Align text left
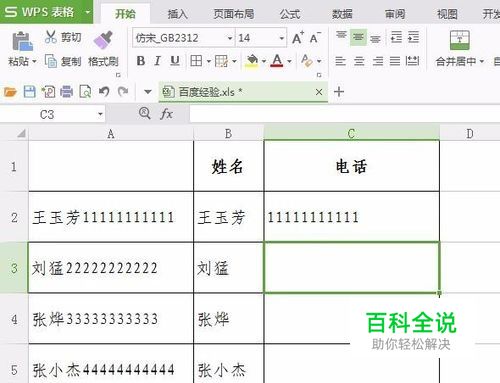Screen dimensions: 500x383 340,61
